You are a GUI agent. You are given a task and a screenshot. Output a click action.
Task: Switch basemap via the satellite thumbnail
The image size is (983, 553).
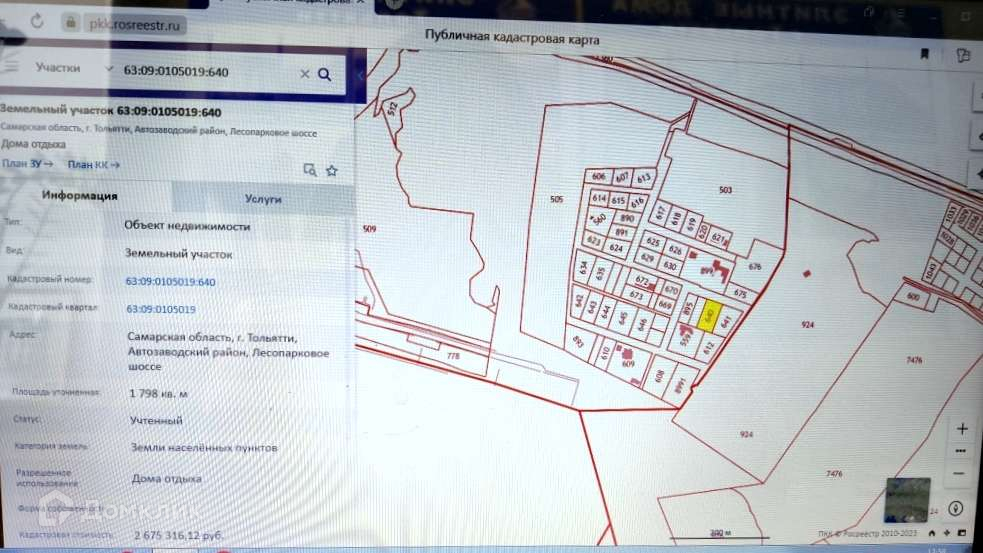click(907, 500)
